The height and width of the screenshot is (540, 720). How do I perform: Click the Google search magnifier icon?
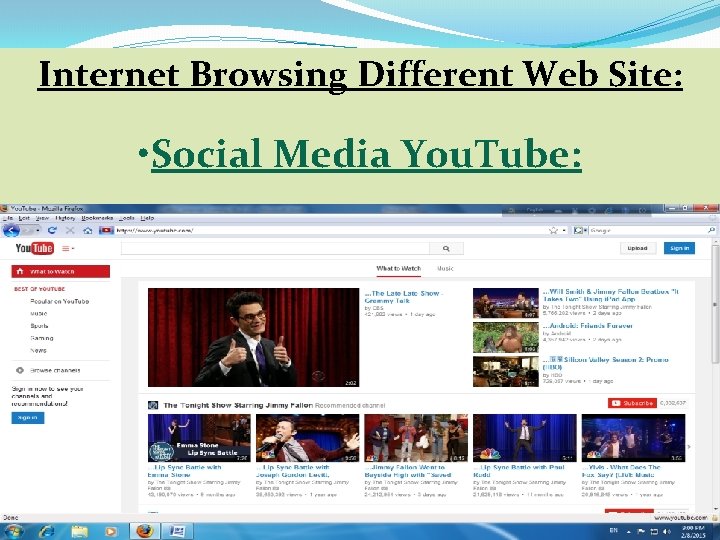click(711, 230)
